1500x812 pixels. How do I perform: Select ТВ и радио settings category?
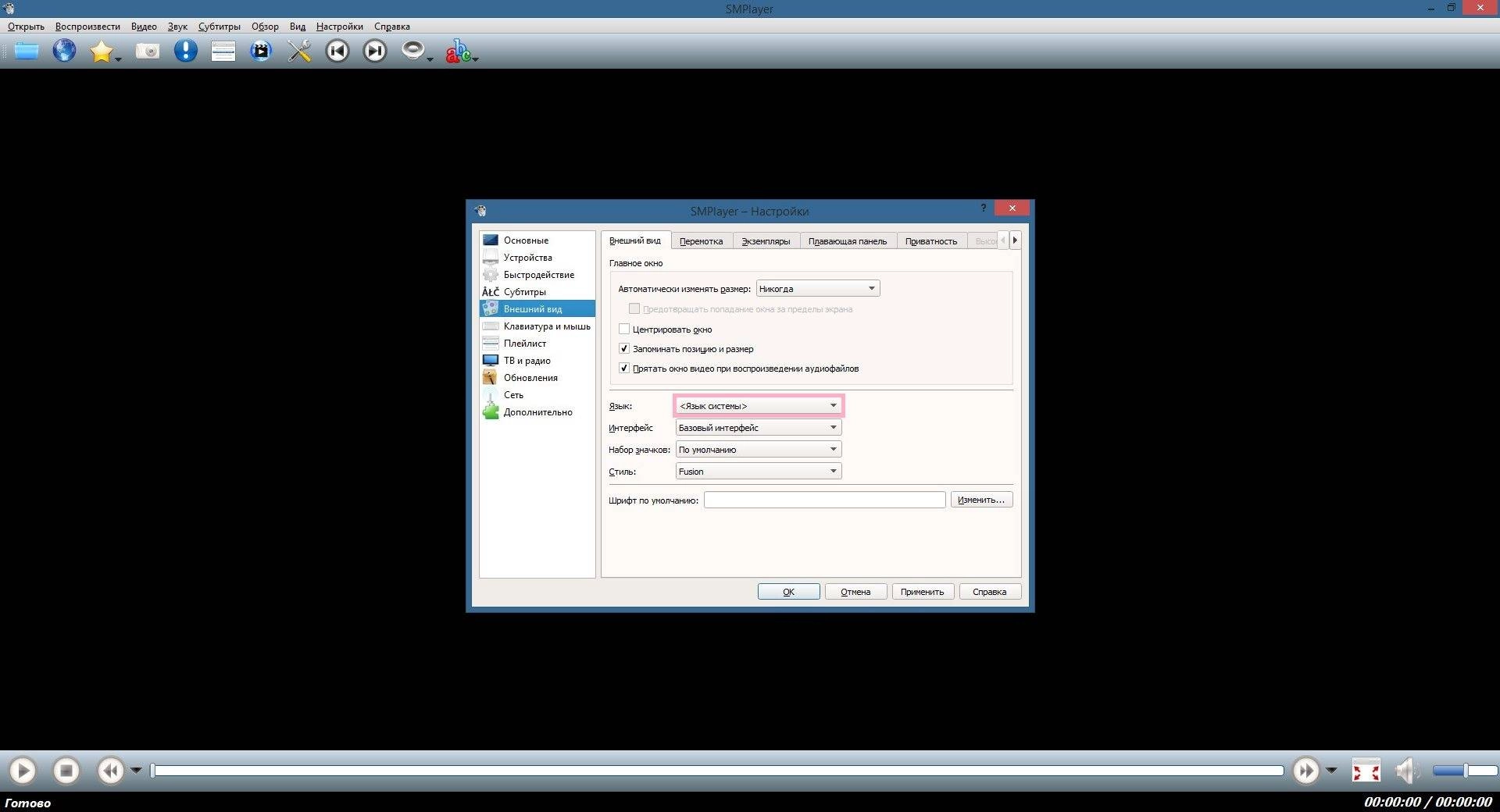[537, 361]
